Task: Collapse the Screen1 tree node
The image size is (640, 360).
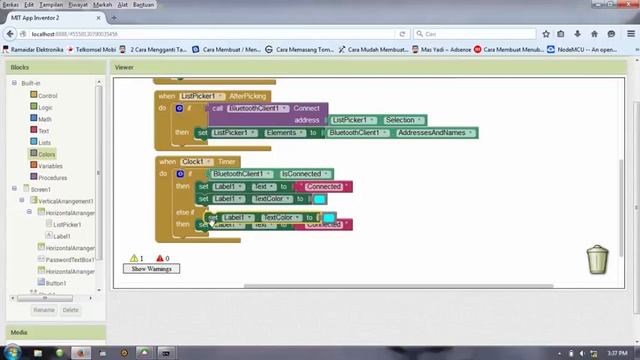Action: (14, 189)
